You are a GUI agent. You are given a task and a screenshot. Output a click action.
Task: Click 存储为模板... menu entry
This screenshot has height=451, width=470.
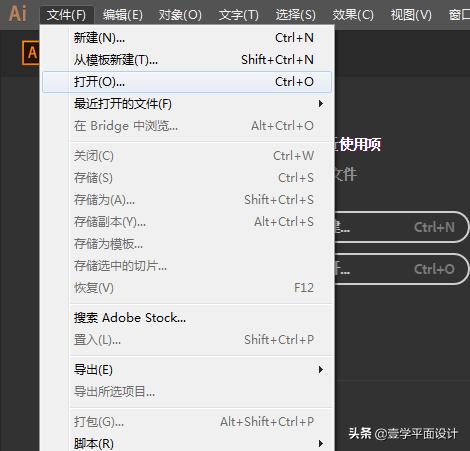click(x=187, y=244)
